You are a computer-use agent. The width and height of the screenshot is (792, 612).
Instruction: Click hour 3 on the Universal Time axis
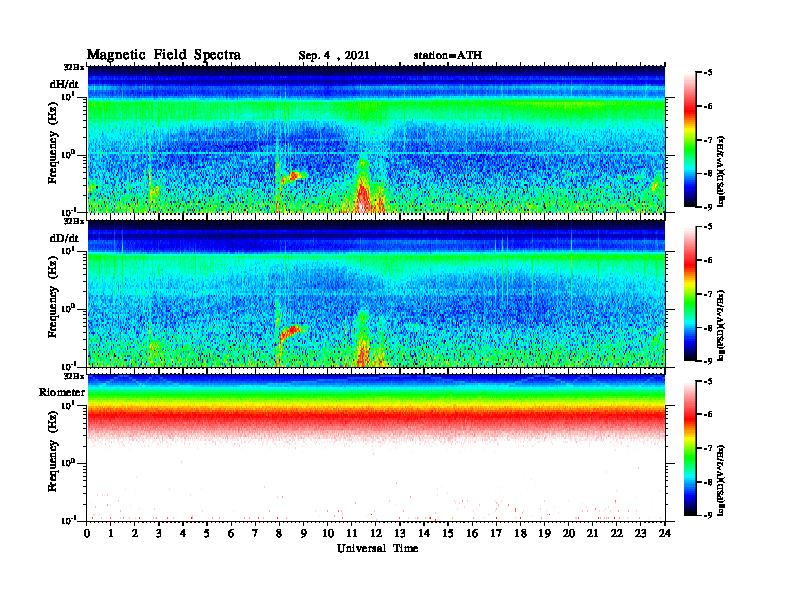(159, 534)
